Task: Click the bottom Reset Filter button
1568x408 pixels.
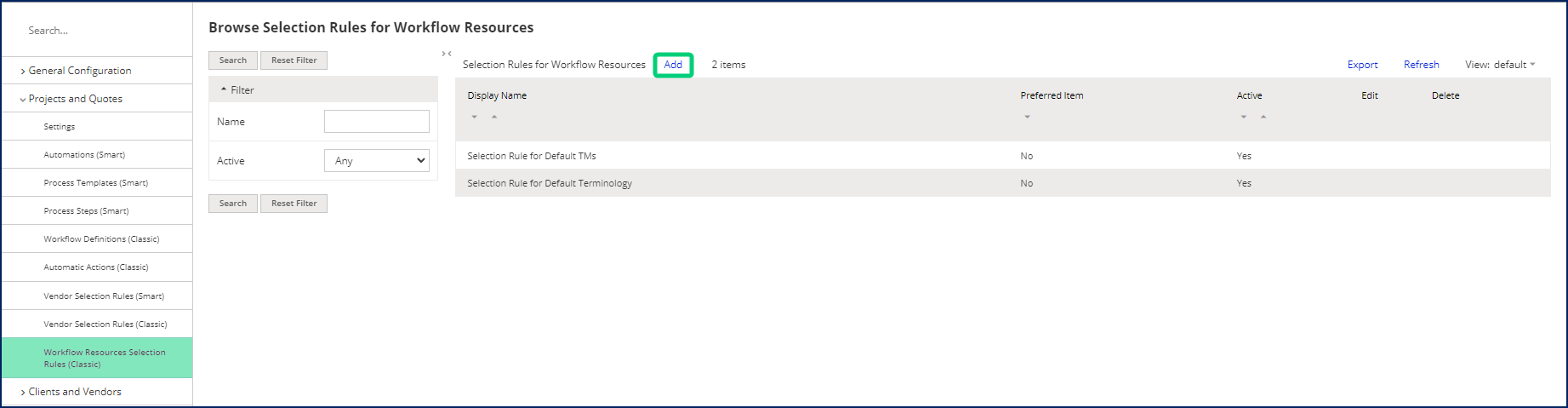Action: pos(294,204)
